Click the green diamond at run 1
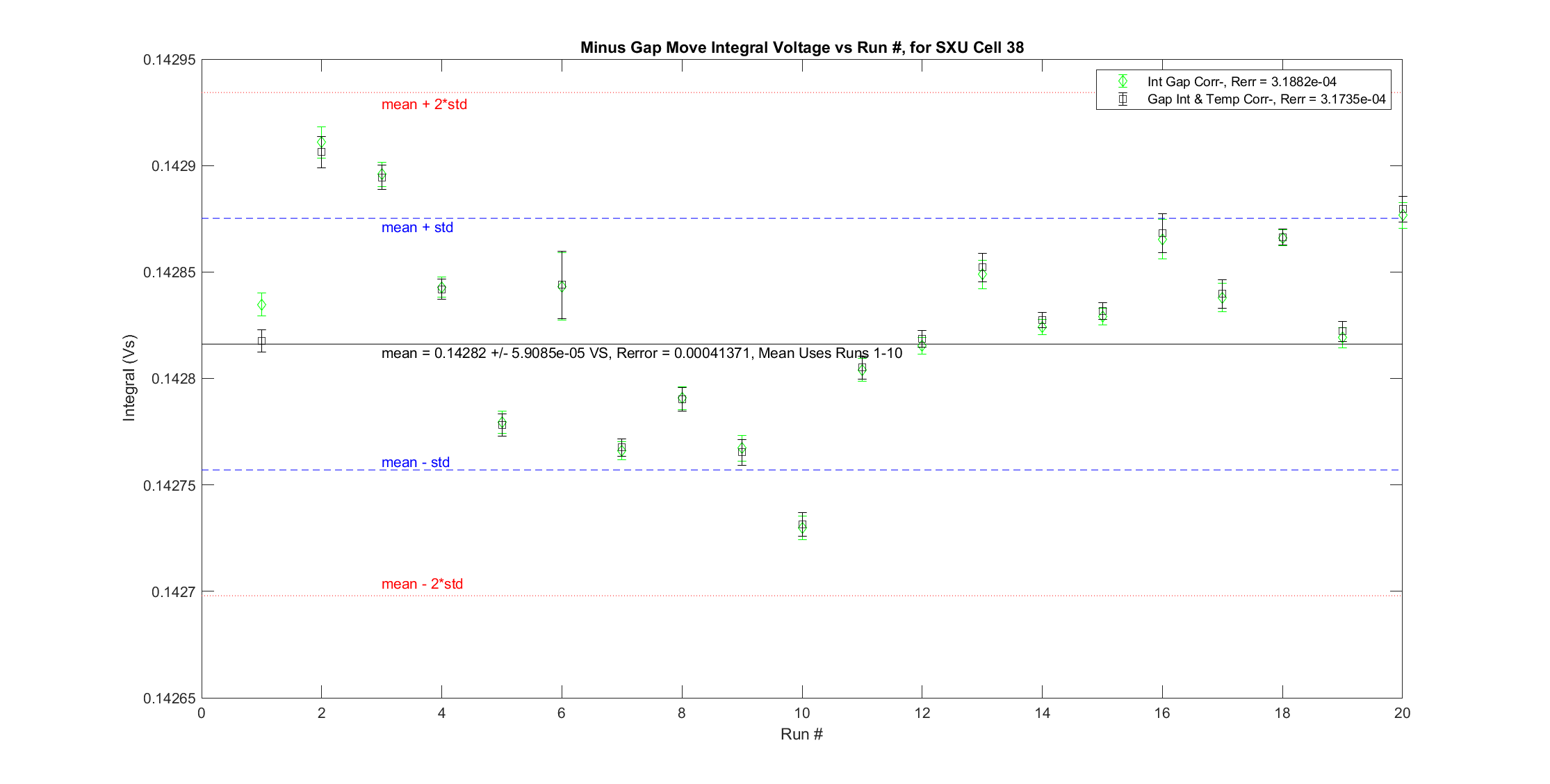Screen dimensions: 1550x784 (x=261, y=304)
